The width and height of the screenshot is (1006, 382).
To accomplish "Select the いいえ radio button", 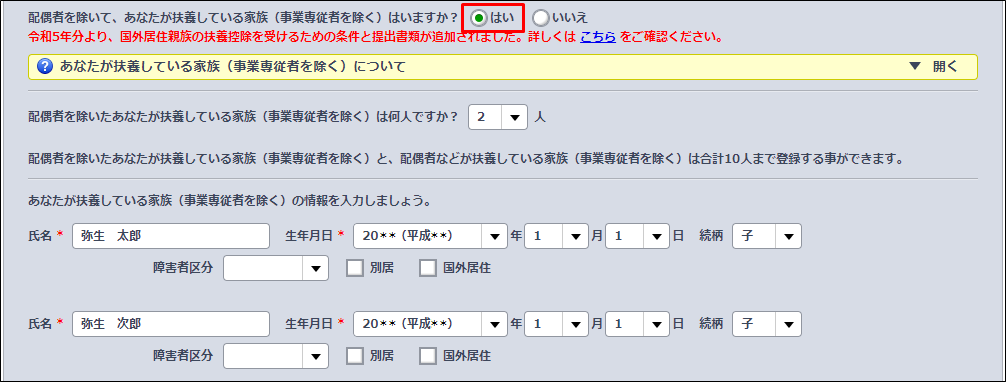I will pos(540,17).
